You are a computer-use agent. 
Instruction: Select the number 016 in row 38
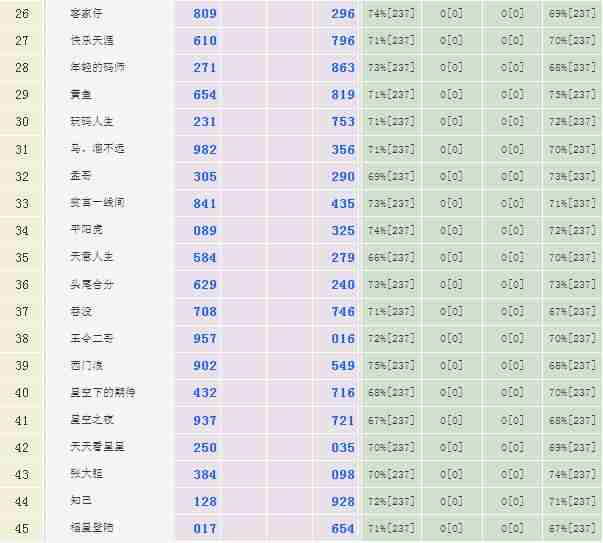(x=343, y=339)
